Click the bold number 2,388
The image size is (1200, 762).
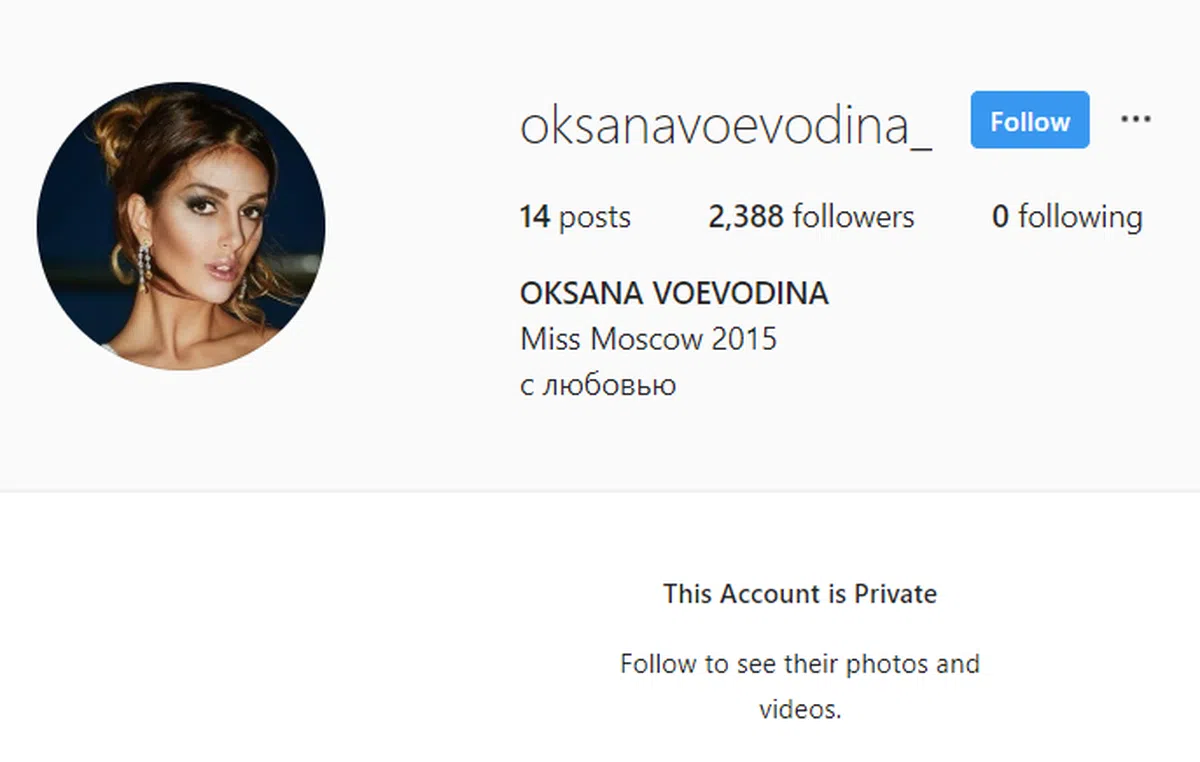[746, 217]
